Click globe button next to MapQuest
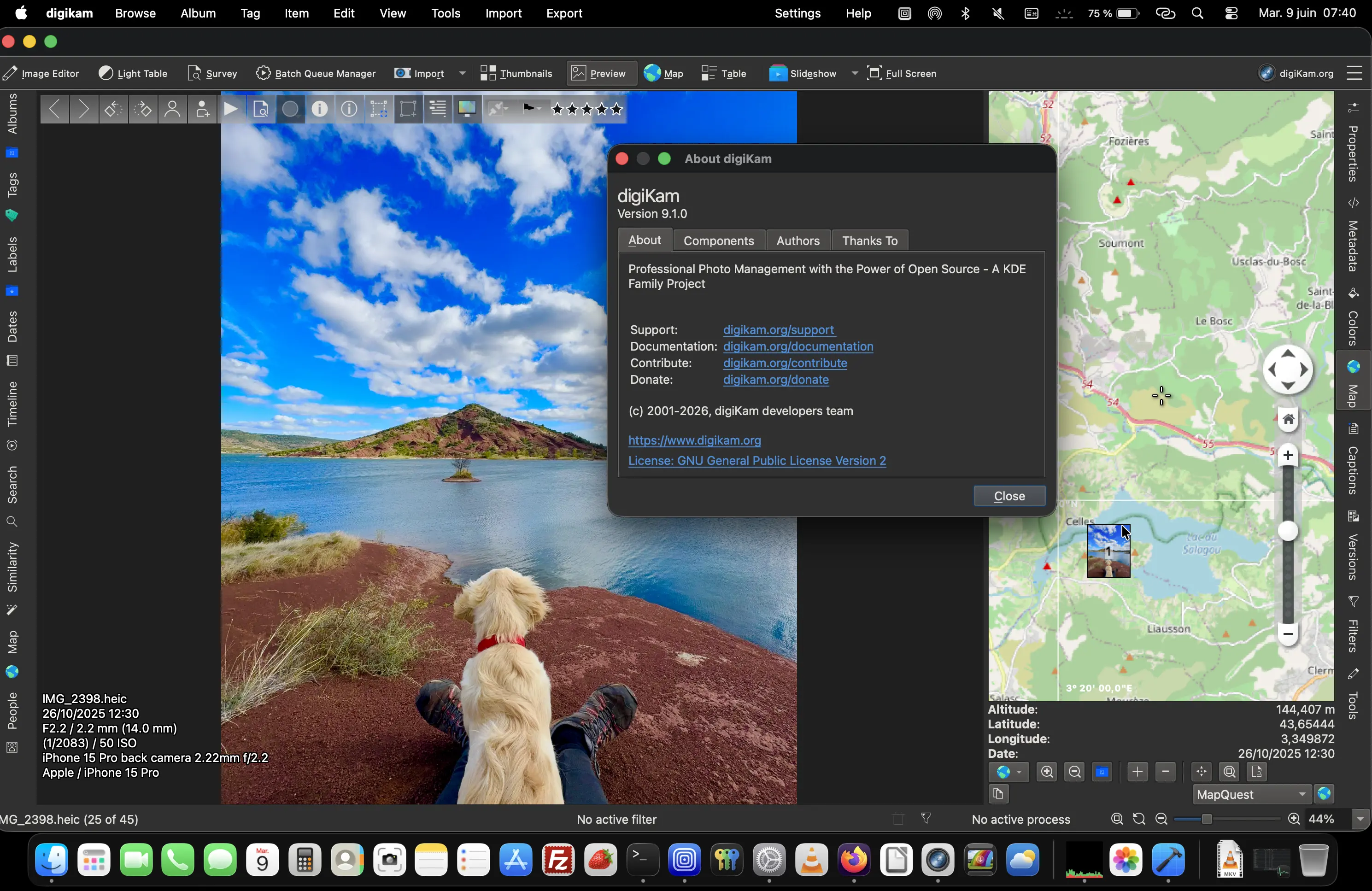The image size is (1372, 891). (1324, 794)
